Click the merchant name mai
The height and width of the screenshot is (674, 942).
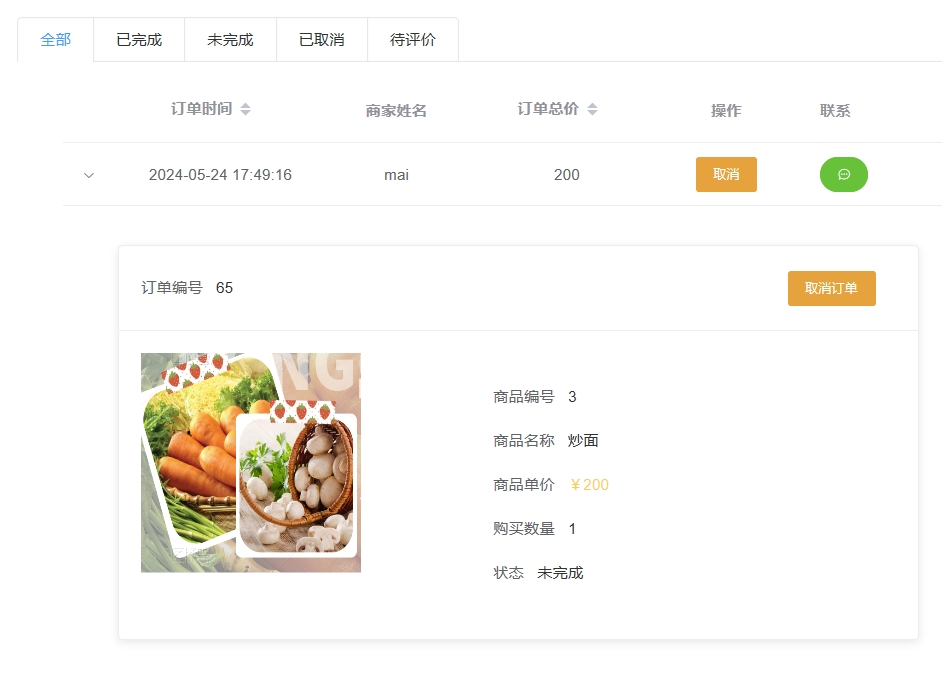(397, 174)
